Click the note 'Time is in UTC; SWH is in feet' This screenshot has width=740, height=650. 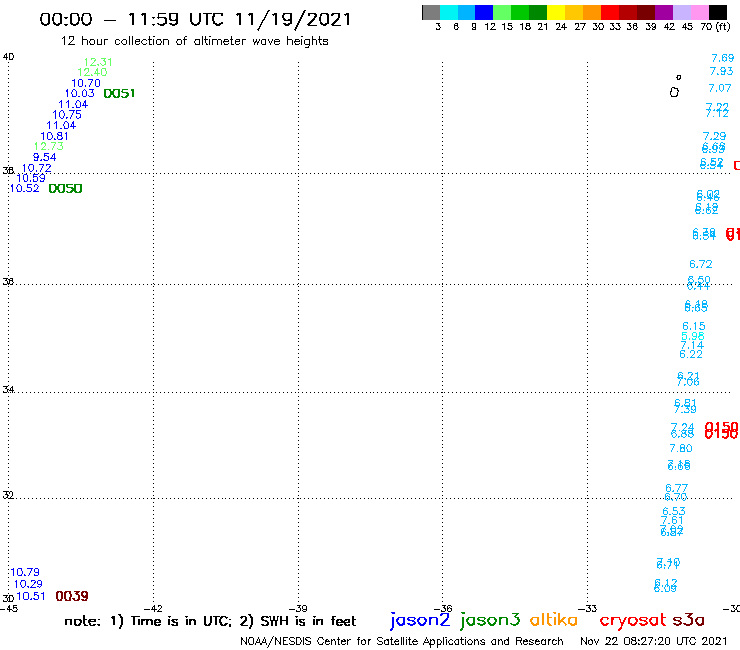point(210,621)
